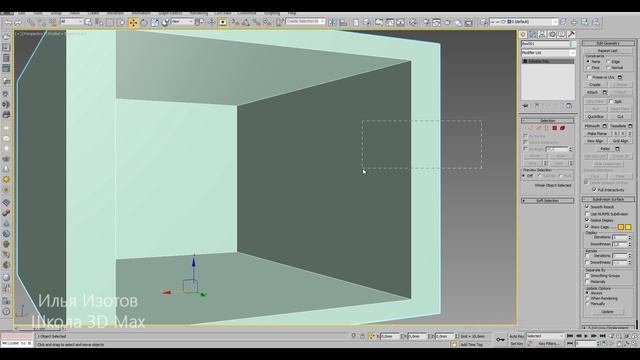The height and width of the screenshot is (360, 640).
Task: Select Polygon sub-object level icon
Action: coord(554,128)
